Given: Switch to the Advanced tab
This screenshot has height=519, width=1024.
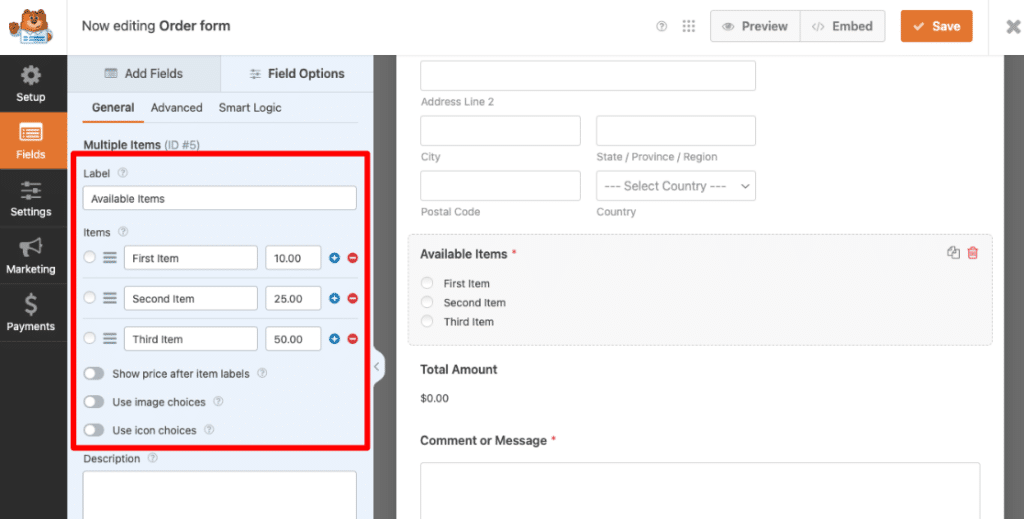Looking at the screenshot, I should pyautogui.click(x=176, y=108).
